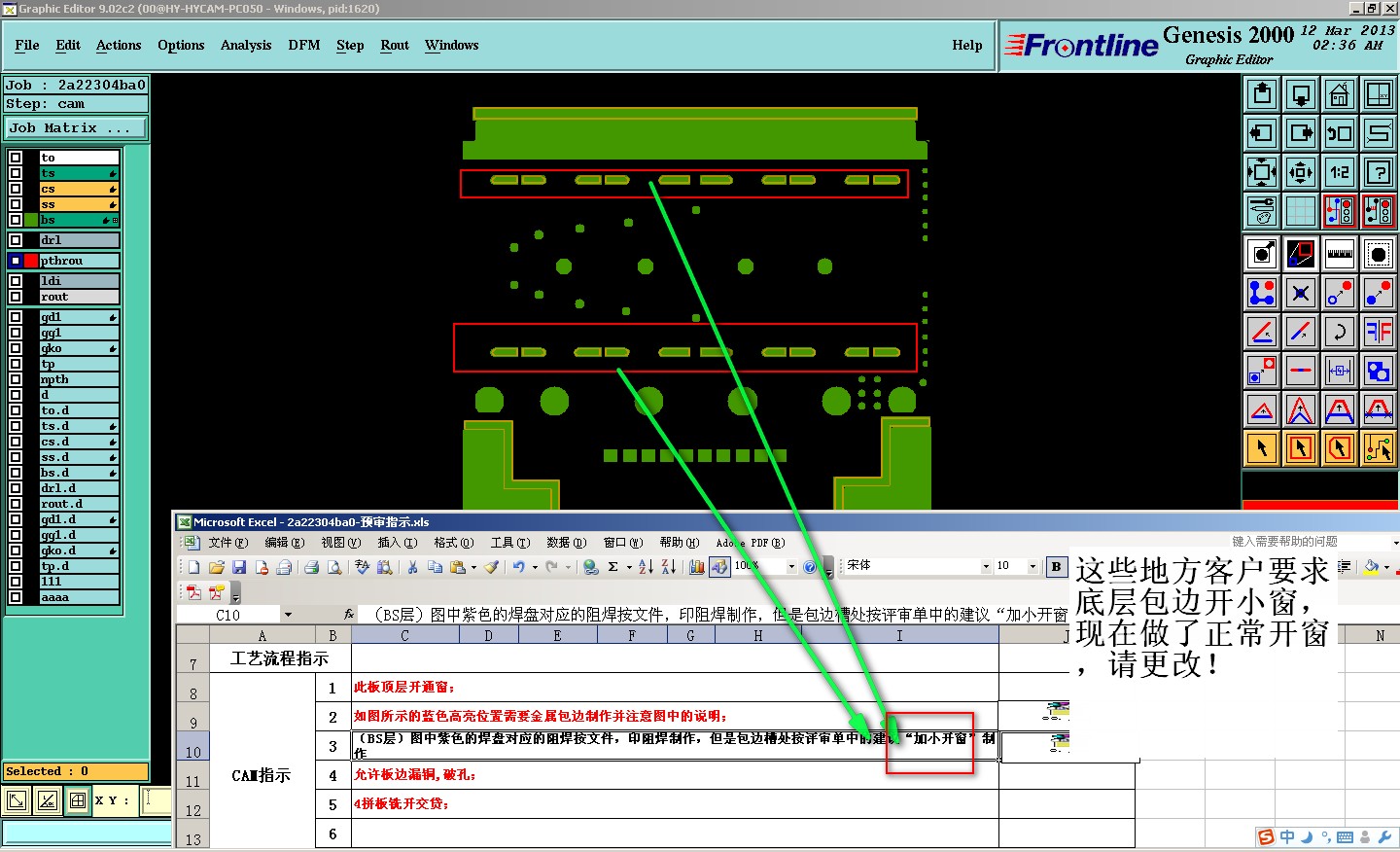The width and height of the screenshot is (1400, 852).
Task: Click the question mark help icon
Action: click(x=1379, y=172)
